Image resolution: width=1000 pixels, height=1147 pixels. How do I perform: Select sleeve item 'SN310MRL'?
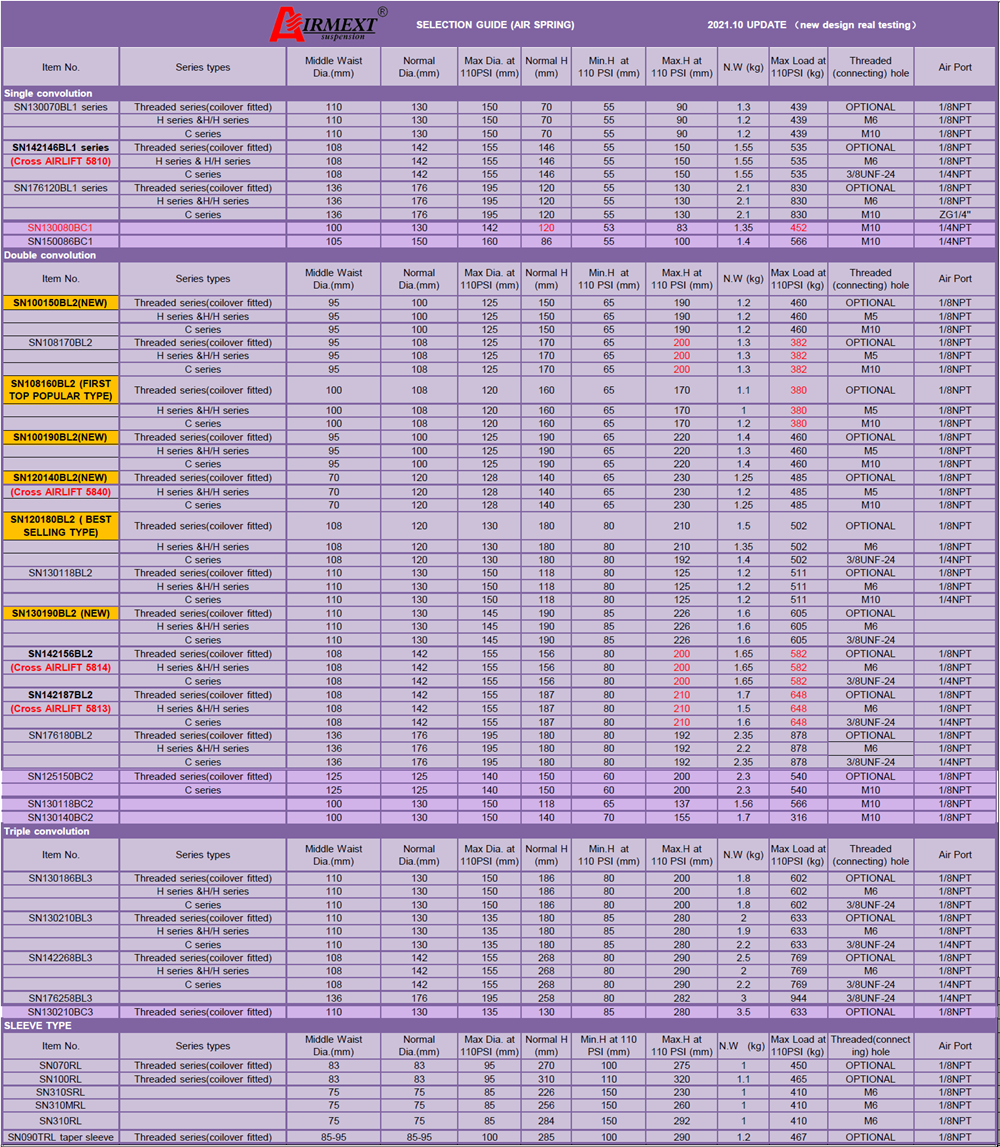click(x=61, y=1105)
